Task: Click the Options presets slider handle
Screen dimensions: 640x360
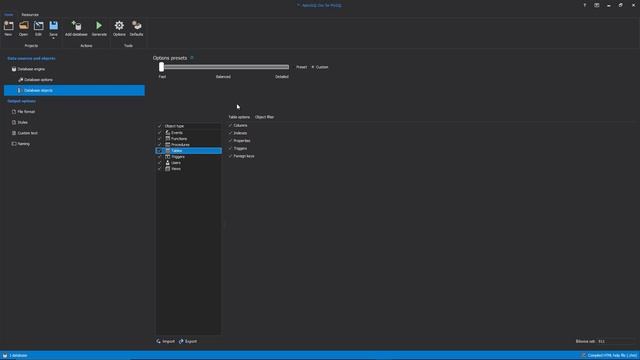Action: (162, 67)
